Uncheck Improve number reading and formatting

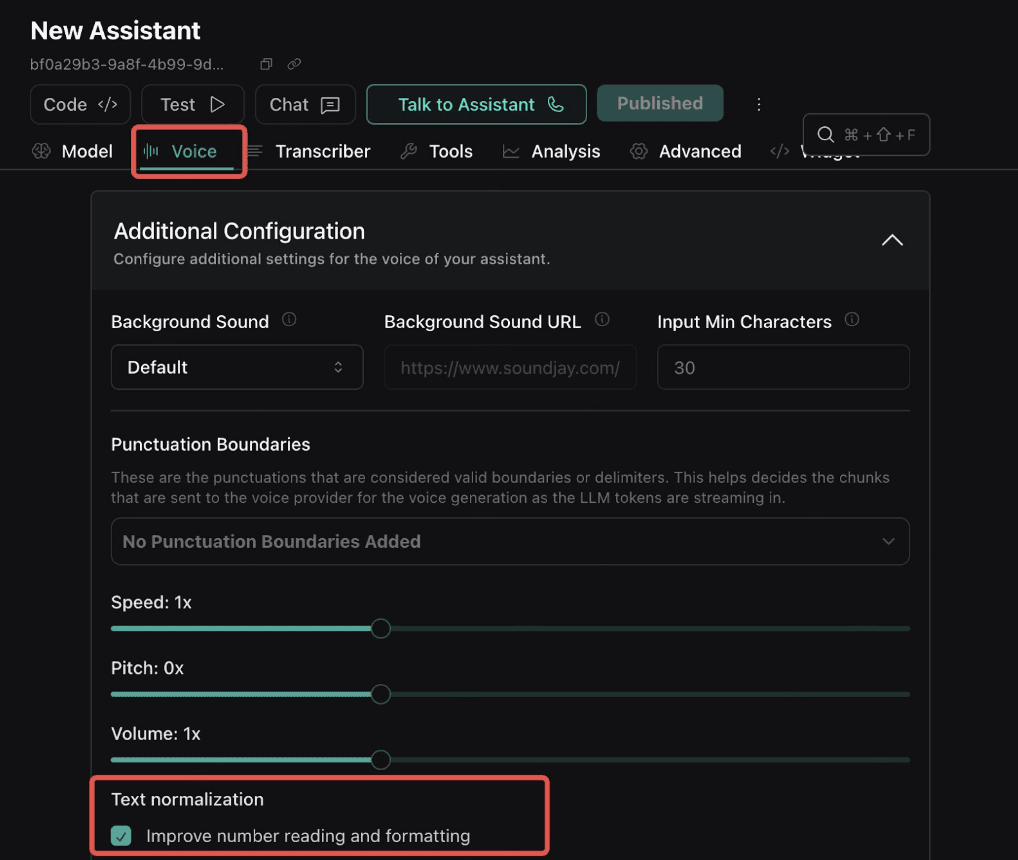[x=121, y=835]
